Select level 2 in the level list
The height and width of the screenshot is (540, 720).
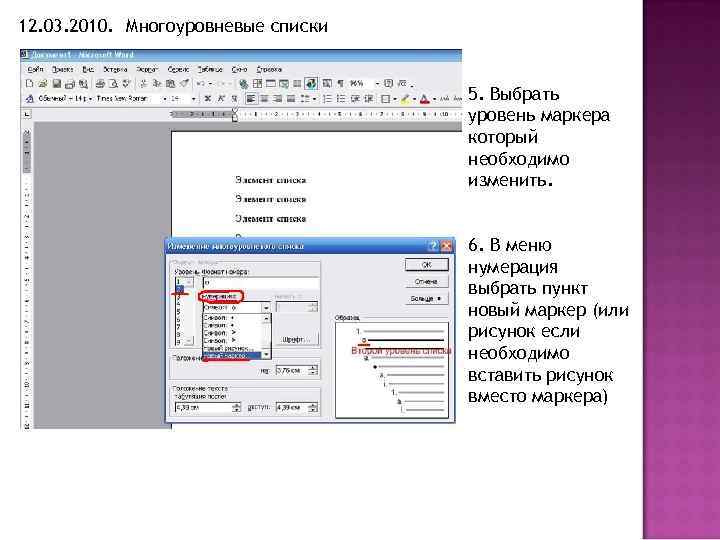(180, 289)
